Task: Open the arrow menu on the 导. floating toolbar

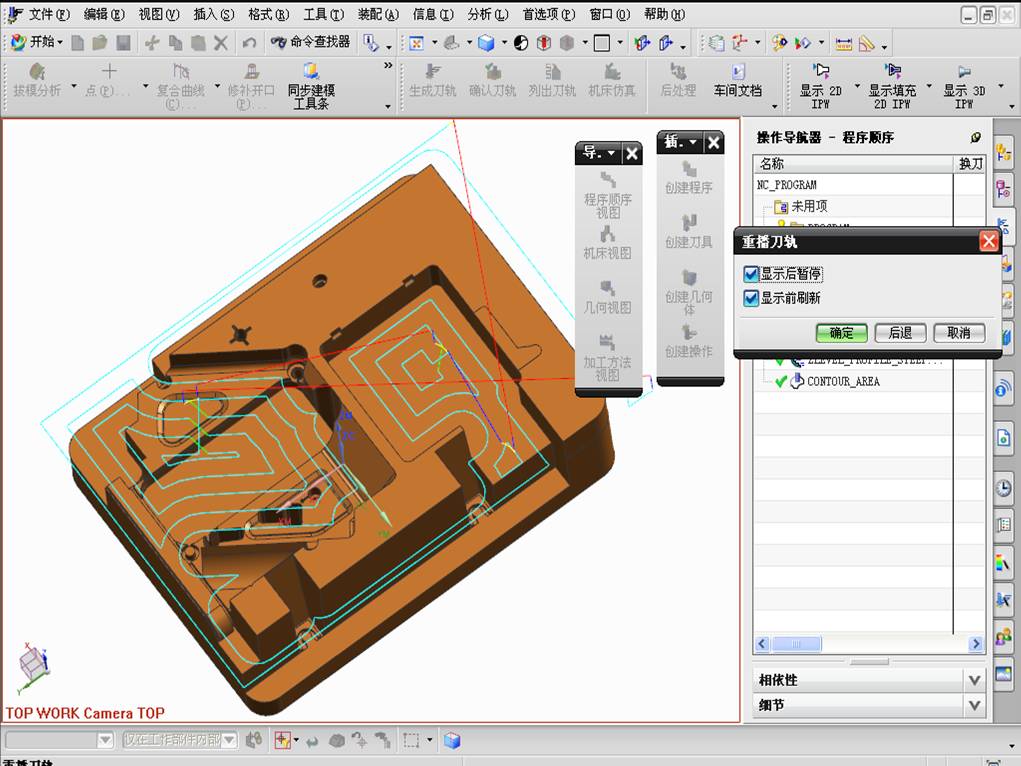Action: 611,154
